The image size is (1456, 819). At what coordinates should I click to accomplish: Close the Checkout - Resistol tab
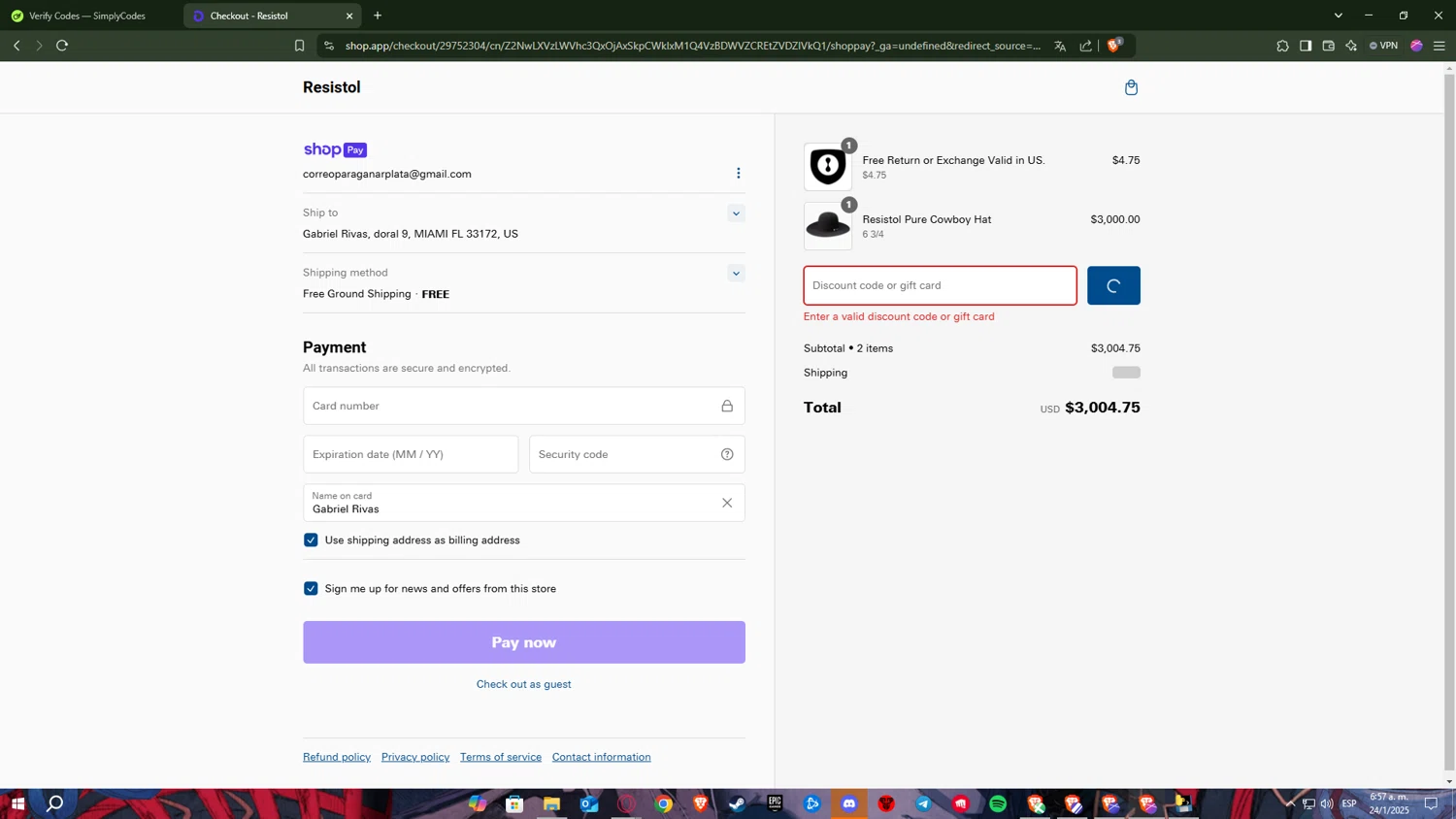[349, 16]
